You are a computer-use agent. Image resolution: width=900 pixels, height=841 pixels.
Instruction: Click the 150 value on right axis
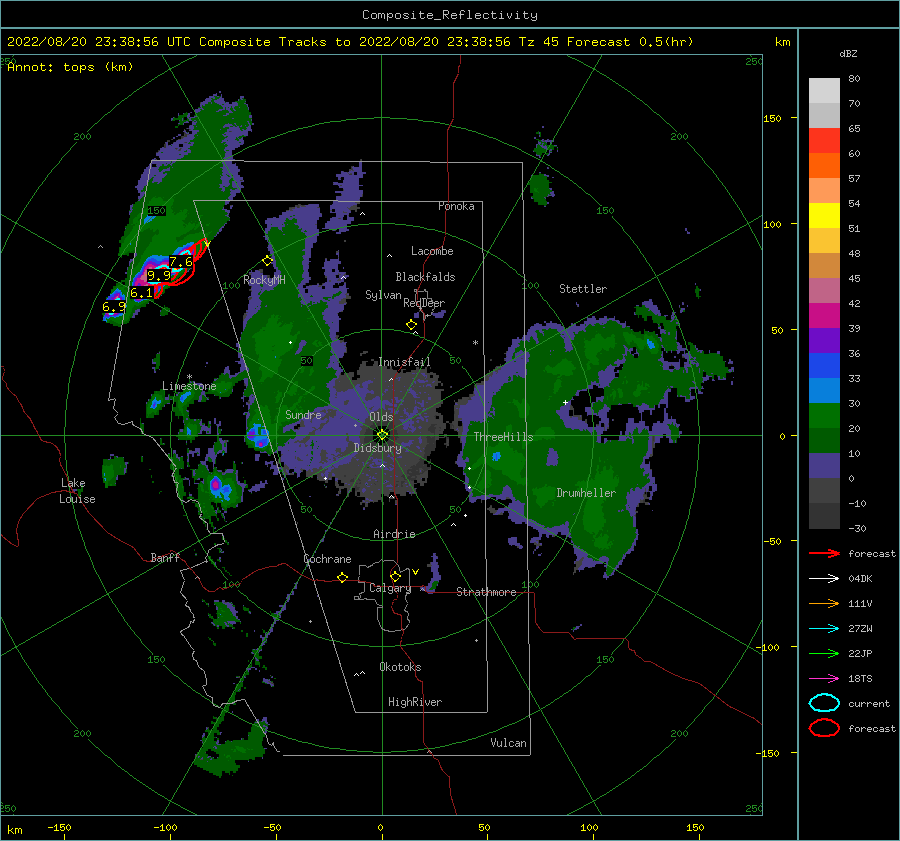point(772,118)
